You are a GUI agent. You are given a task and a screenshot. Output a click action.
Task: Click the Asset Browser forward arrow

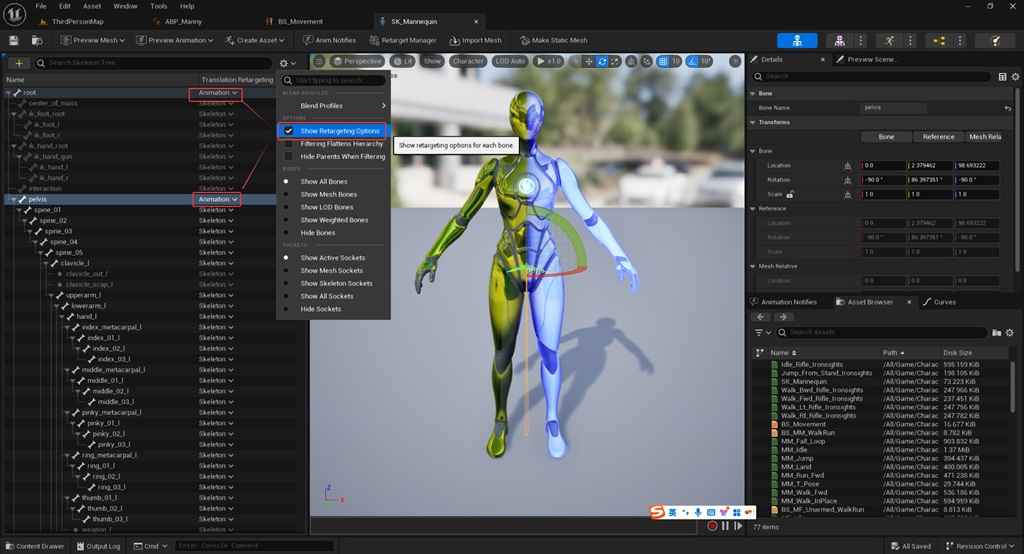[x=783, y=317]
